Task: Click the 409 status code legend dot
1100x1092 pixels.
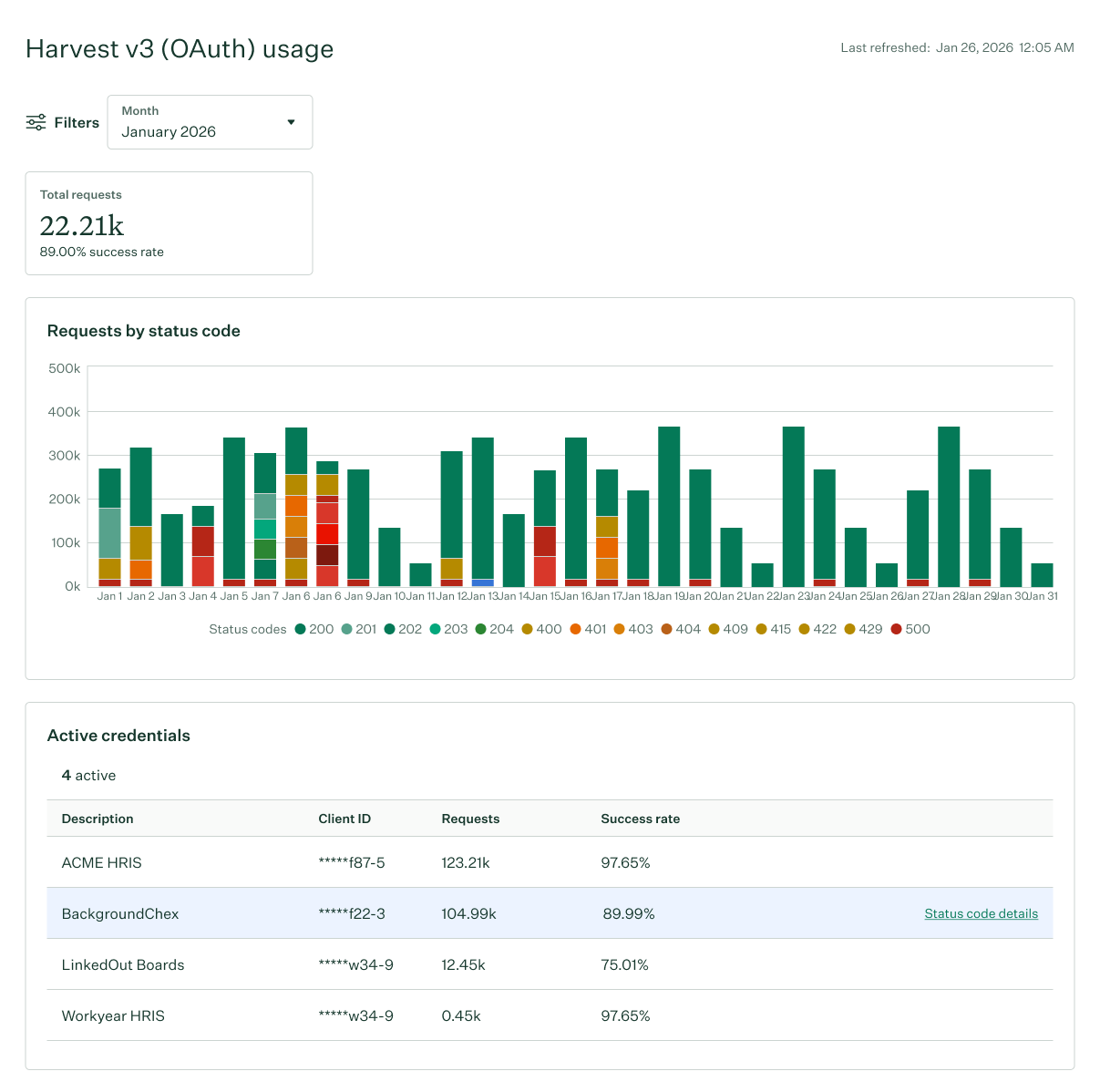Action: click(714, 629)
